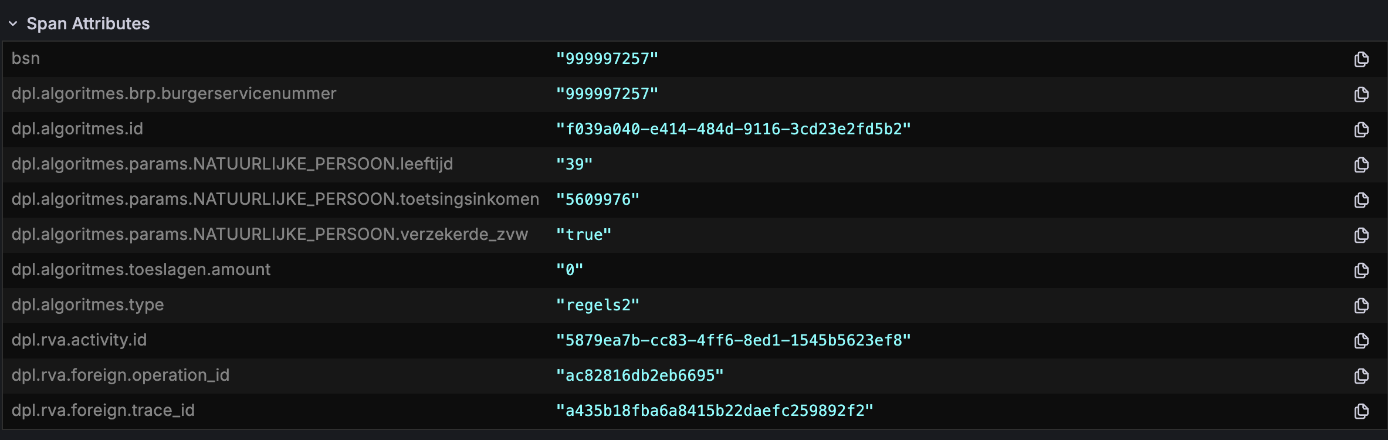Viewport: 1388px width, 440px height.
Task: Copy the dpl.algoritmes.id value
Action: [1360, 129]
